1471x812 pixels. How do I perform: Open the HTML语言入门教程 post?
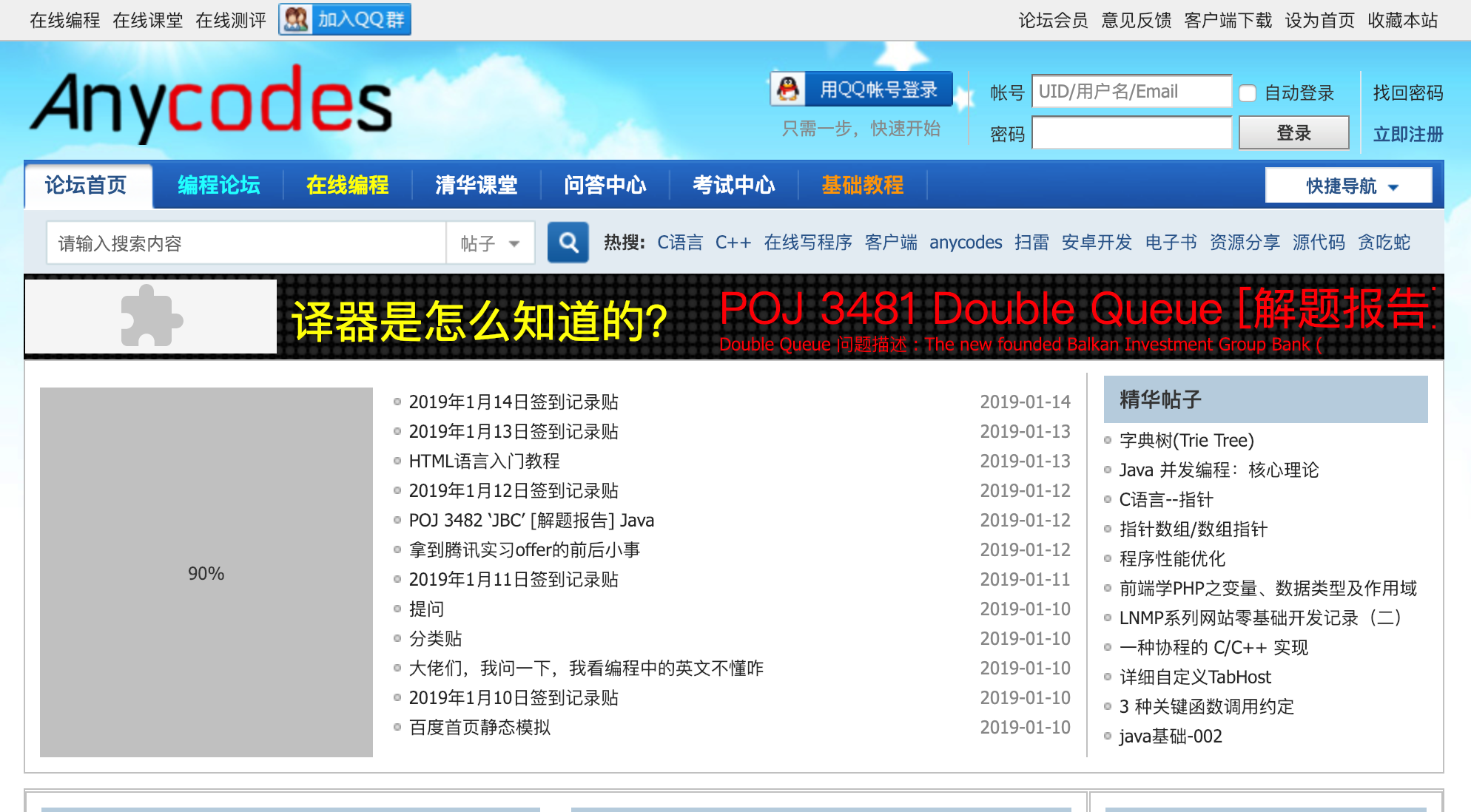(484, 461)
